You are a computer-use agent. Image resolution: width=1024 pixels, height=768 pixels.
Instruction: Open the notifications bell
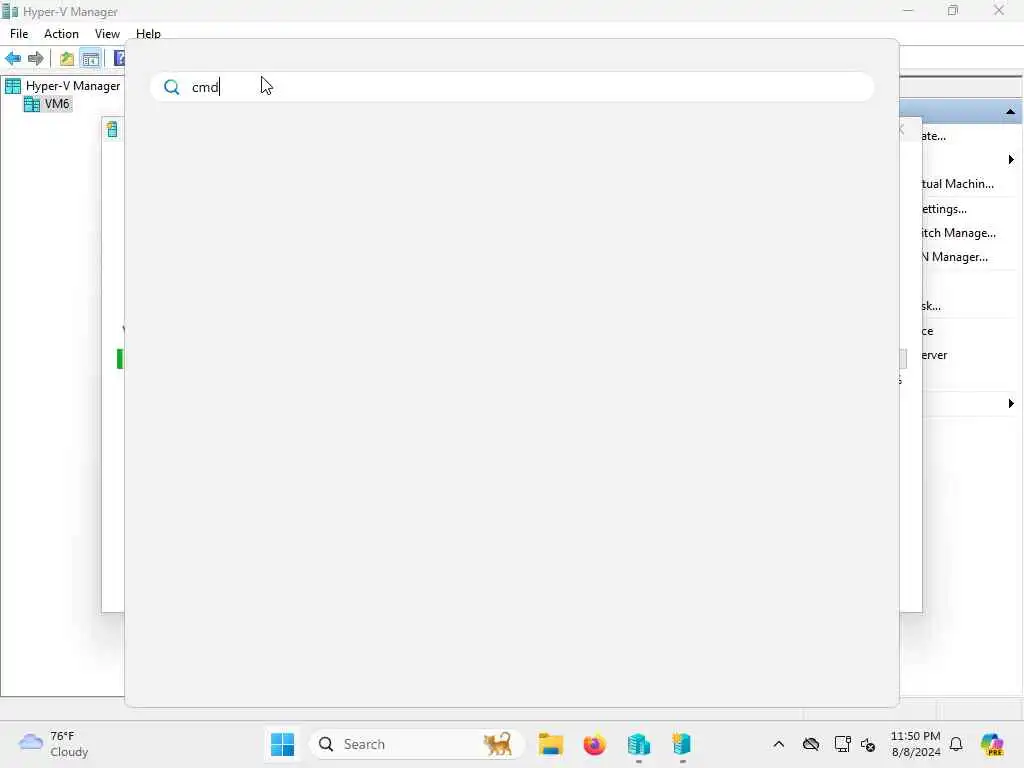[x=956, y=744]
